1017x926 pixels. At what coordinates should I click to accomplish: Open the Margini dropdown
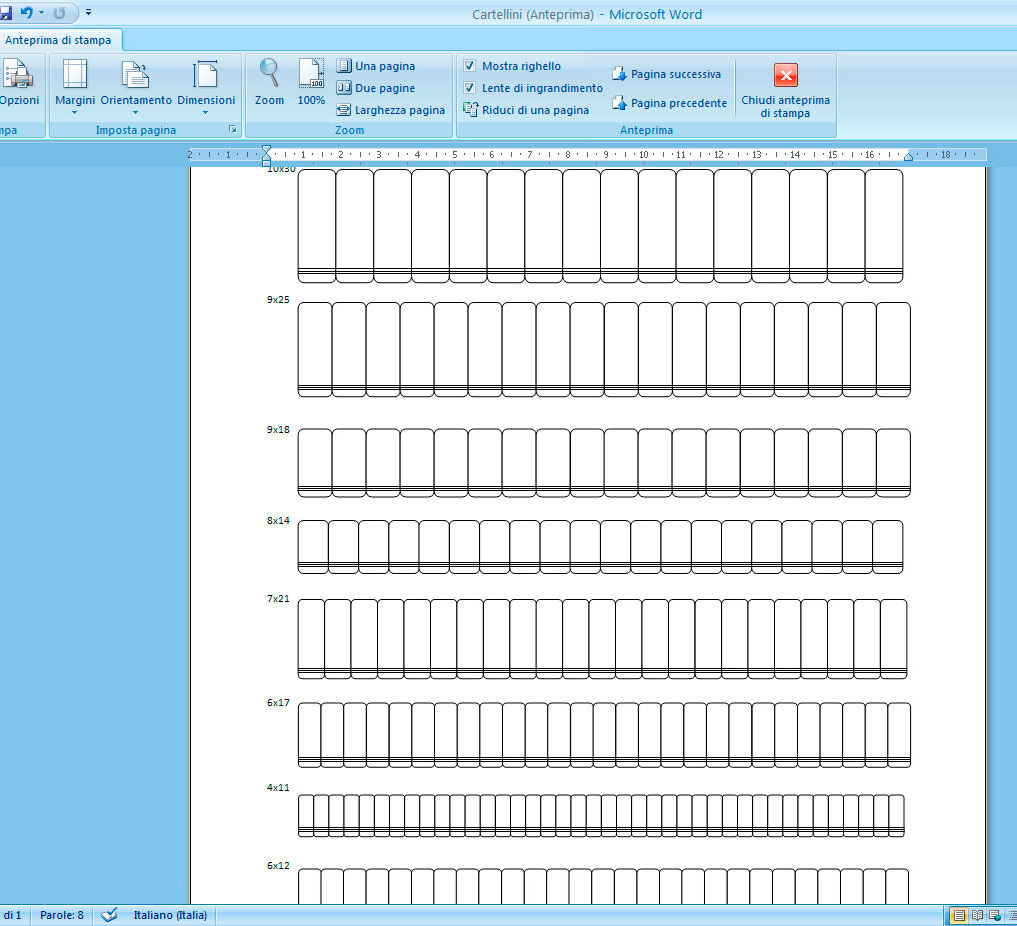[x=75, y=86]
